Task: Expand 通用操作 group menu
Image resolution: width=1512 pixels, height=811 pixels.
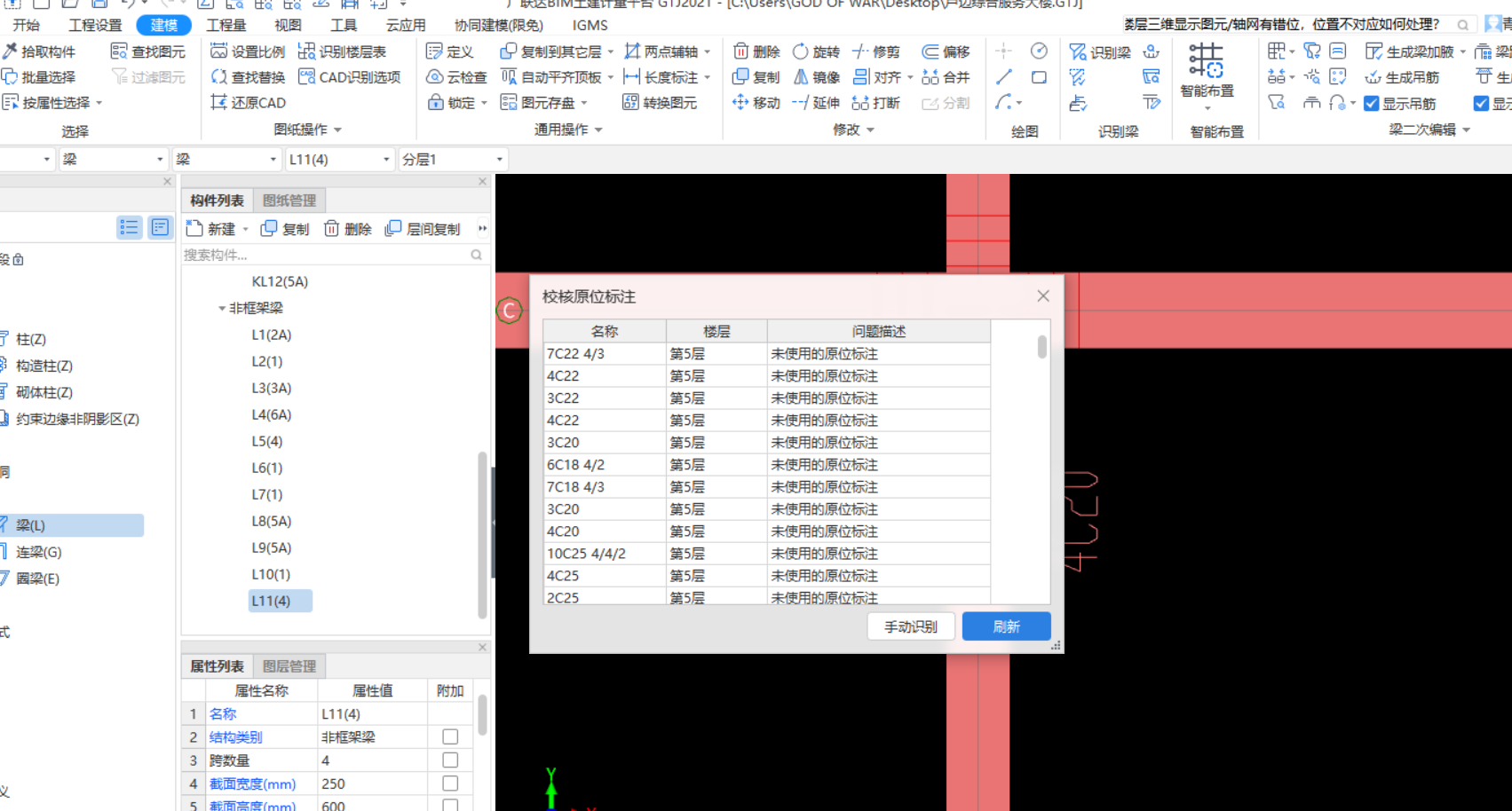Action: coord(568,130)
